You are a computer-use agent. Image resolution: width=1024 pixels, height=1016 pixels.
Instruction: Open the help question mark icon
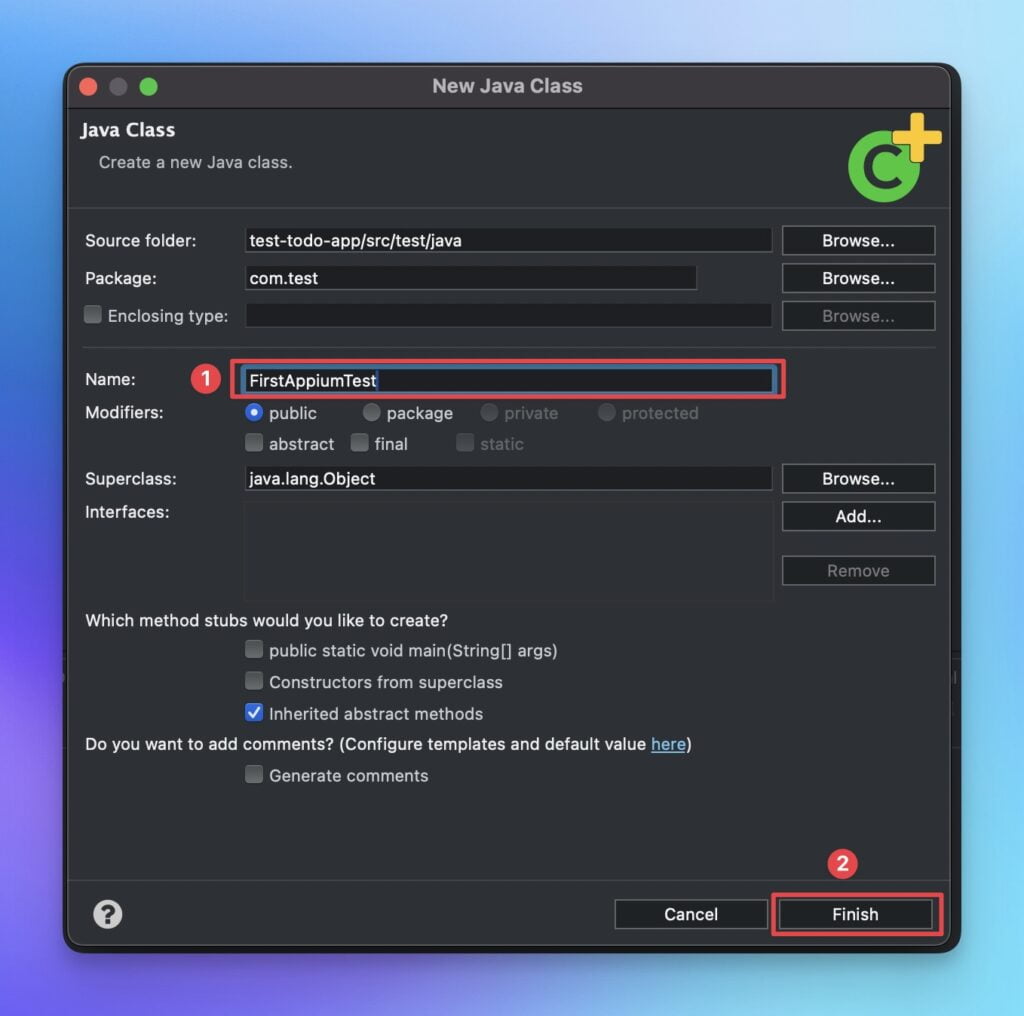pyautogui.click(x=108, y=914)
